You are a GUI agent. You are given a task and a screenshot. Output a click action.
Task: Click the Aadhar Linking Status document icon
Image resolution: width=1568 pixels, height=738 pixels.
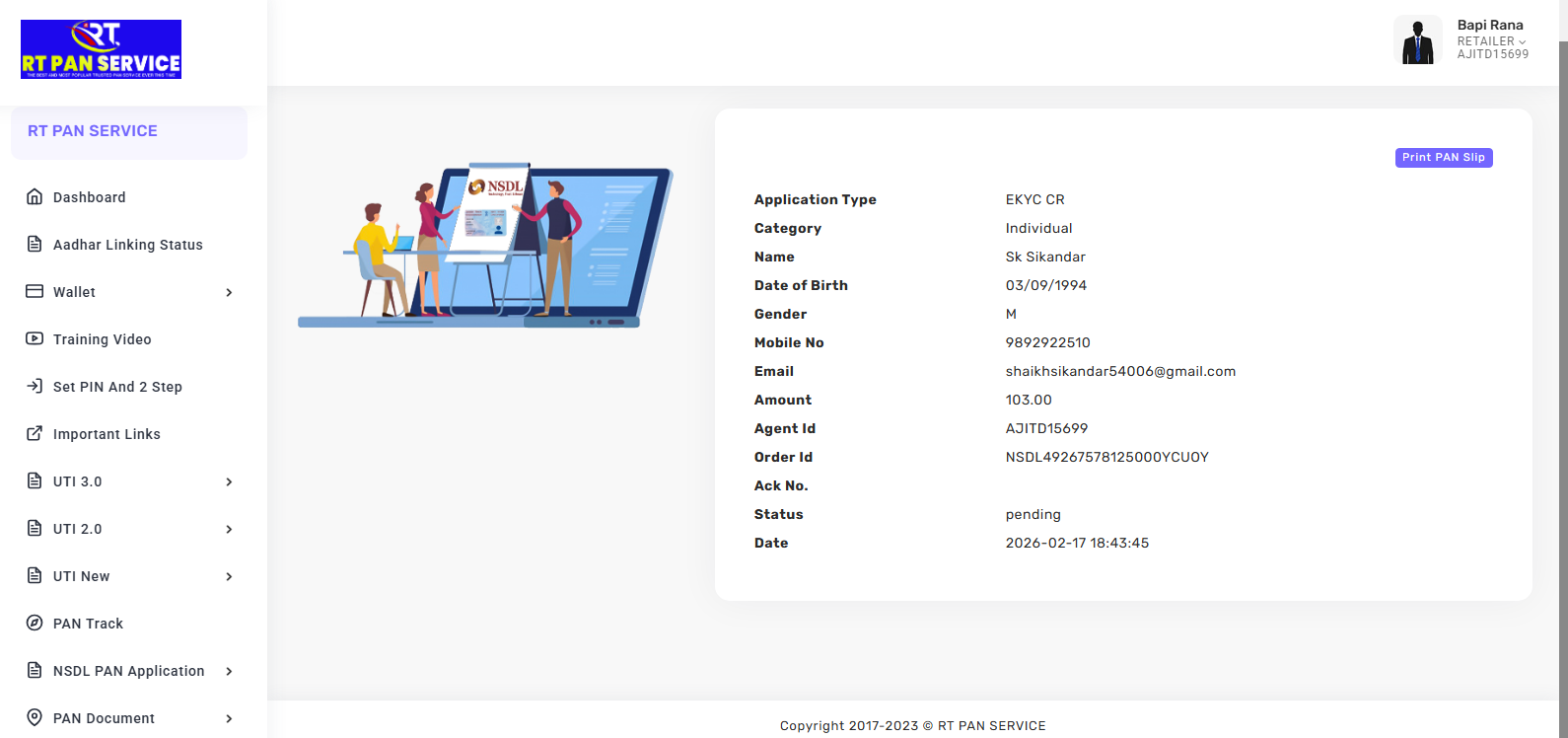tap(35, 244)
